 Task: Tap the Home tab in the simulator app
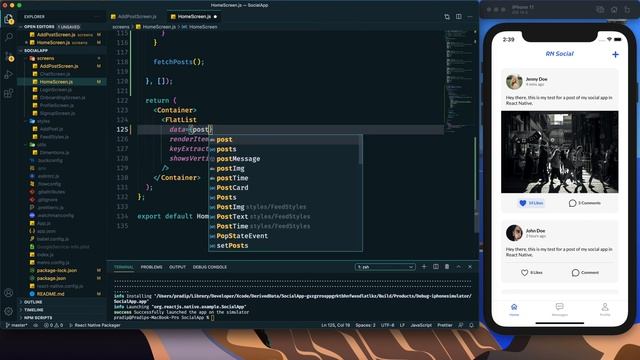coord(514,309)
